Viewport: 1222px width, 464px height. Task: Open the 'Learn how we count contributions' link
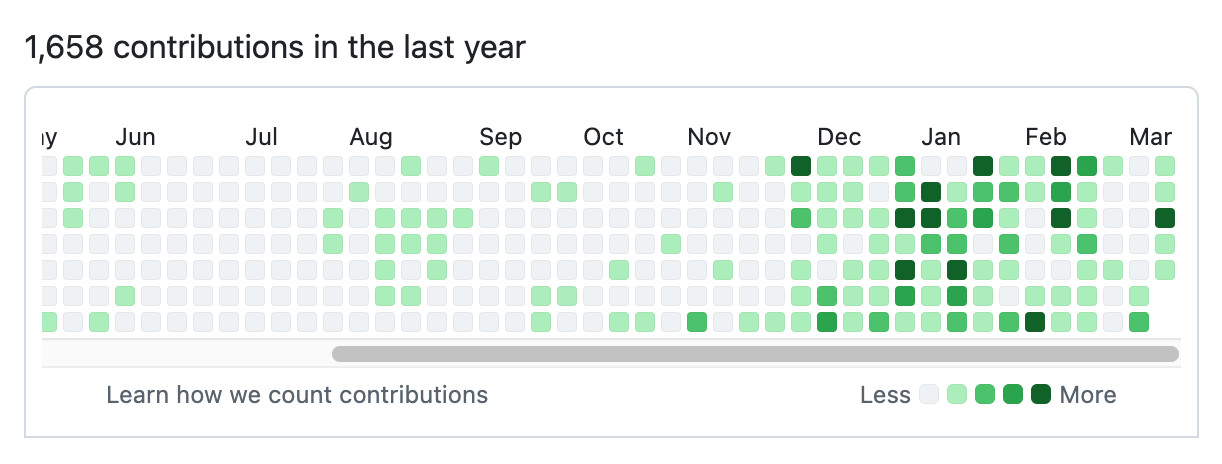297,395
